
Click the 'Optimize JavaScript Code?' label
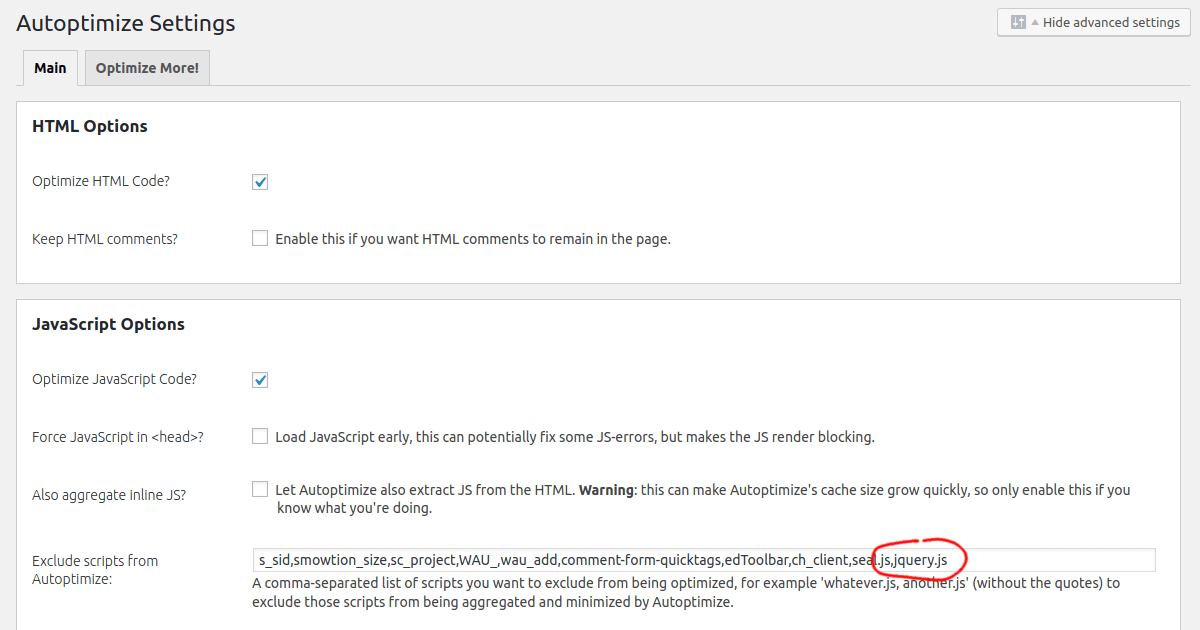[x=114, y=380]
